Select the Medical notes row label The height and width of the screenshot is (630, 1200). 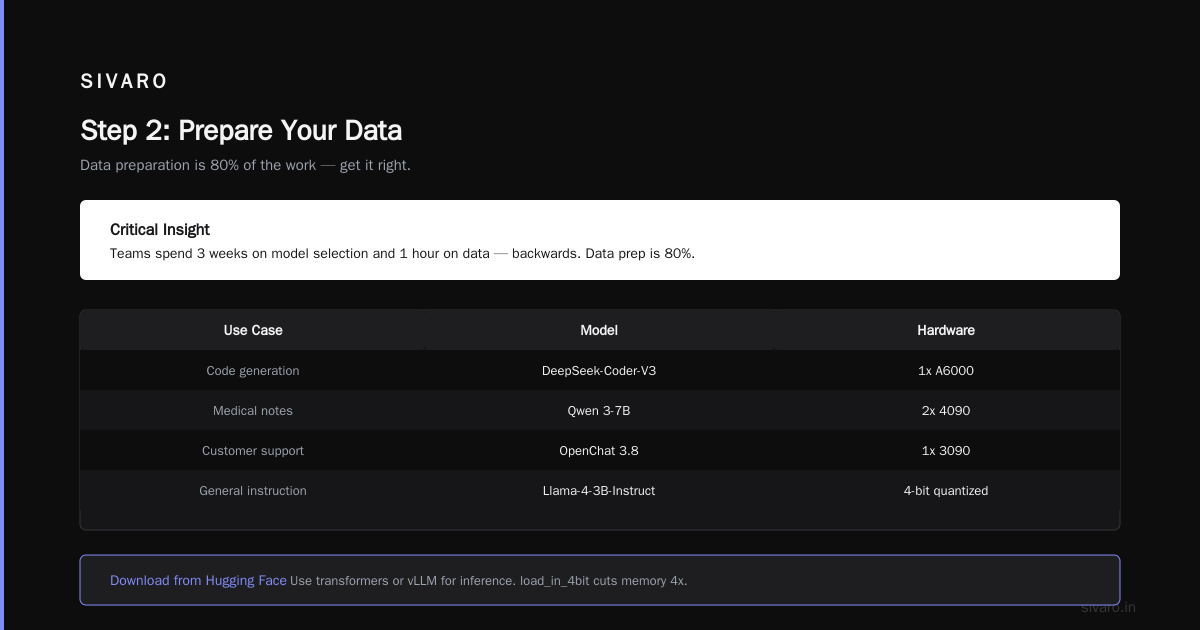pos(253,410)
